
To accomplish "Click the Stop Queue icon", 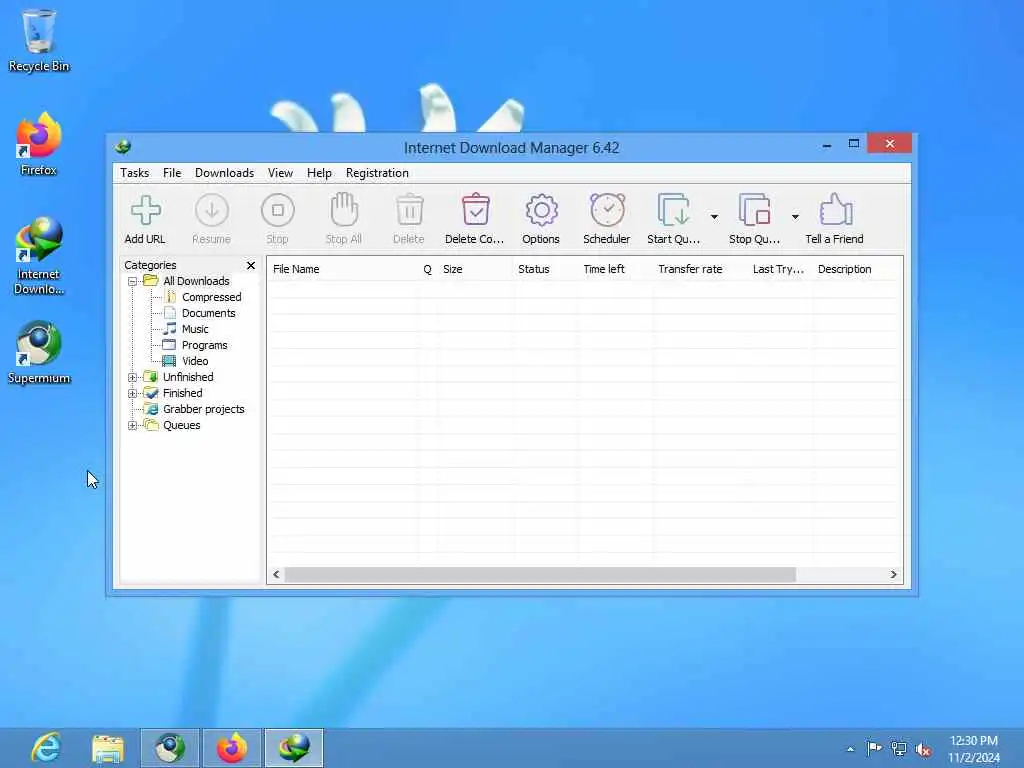I will pyautogui.click(x=754, y=210).
